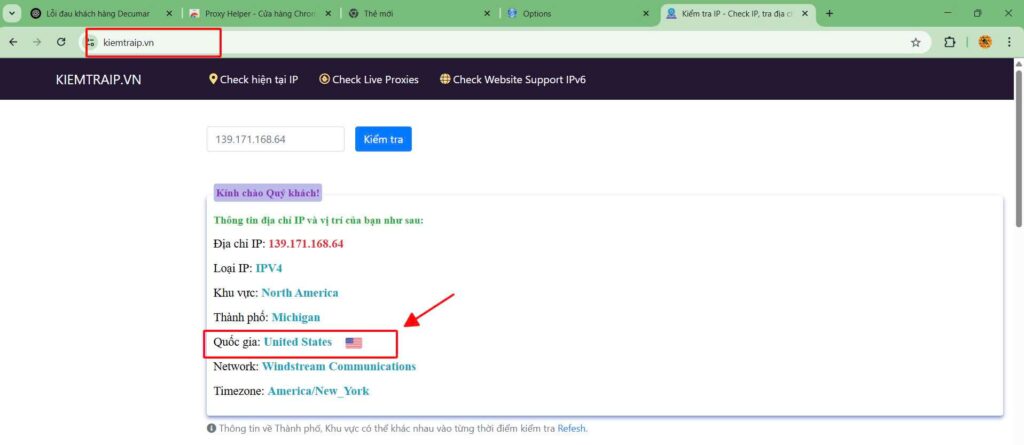
Task: Open the tab search dropdown arrow
Action: pyautogui.click(x=11, y=13)
